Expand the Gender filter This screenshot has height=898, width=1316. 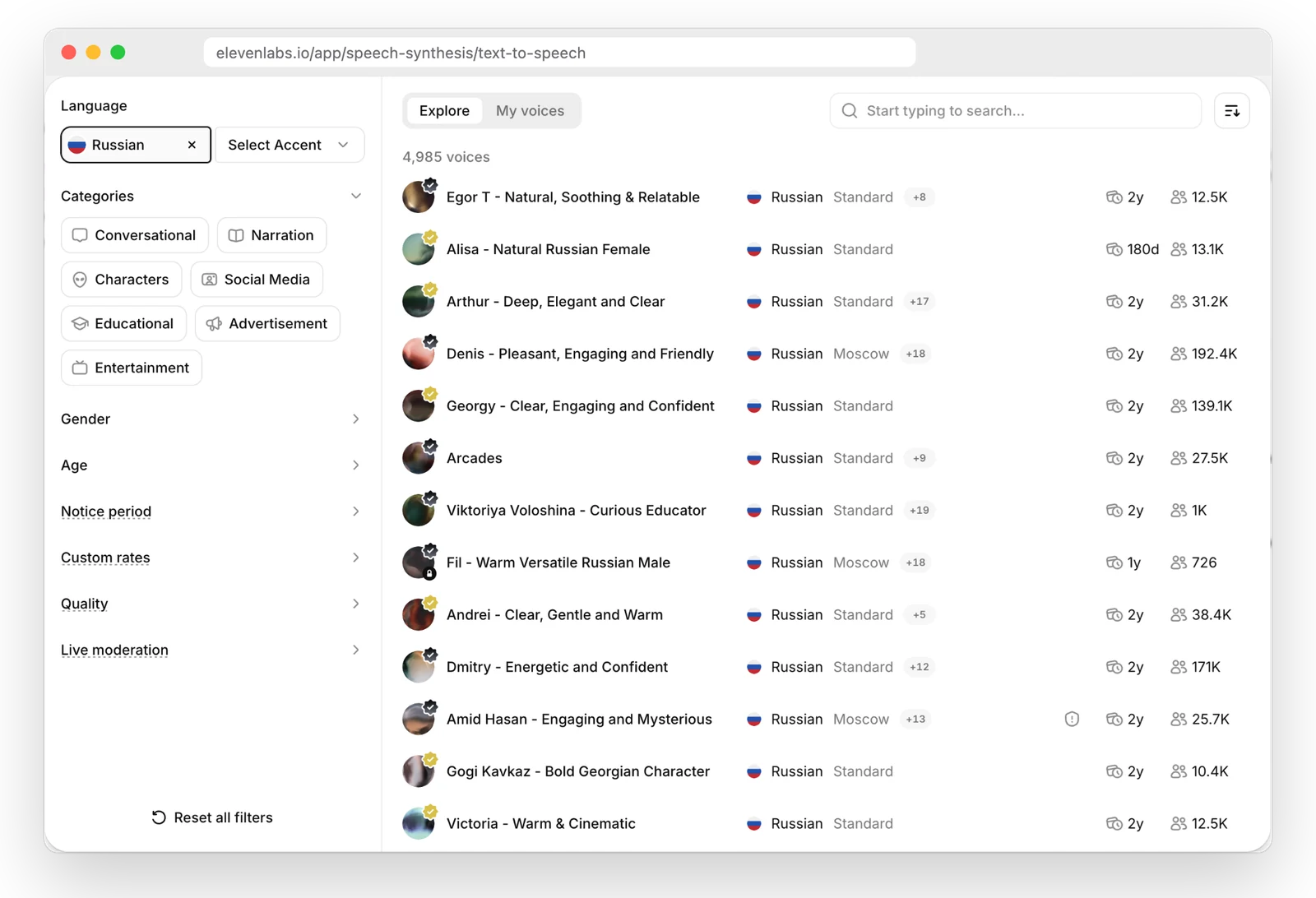click(x=211, y=419)
